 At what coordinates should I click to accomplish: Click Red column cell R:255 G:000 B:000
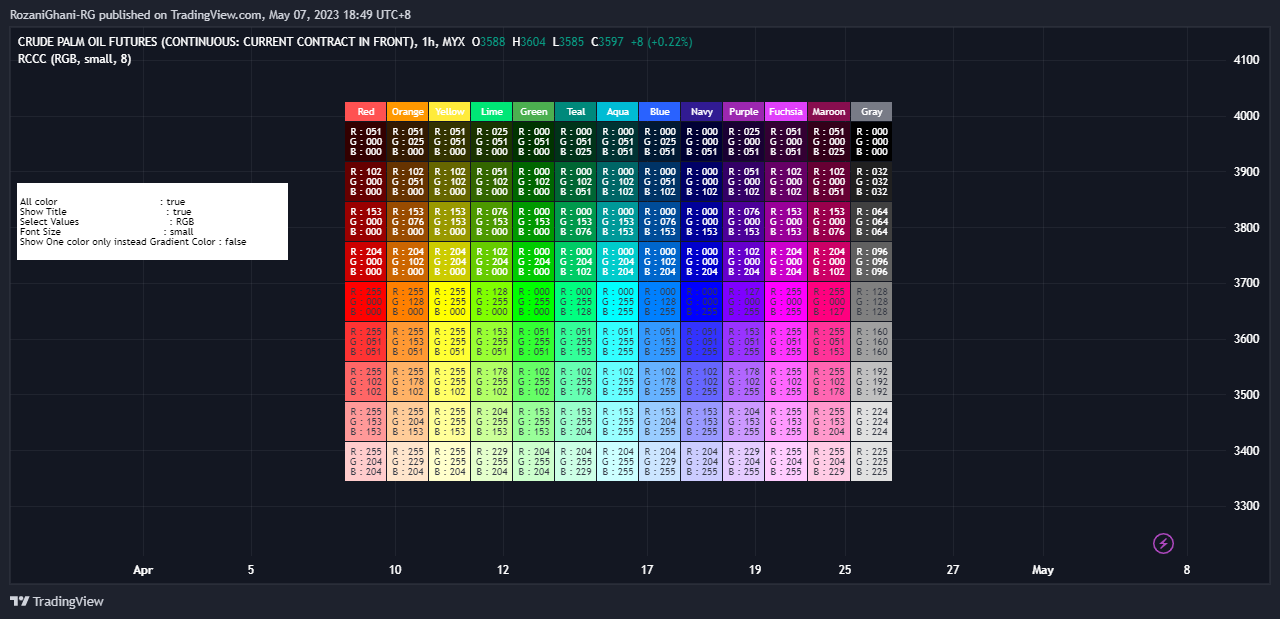tap(366, 301)
